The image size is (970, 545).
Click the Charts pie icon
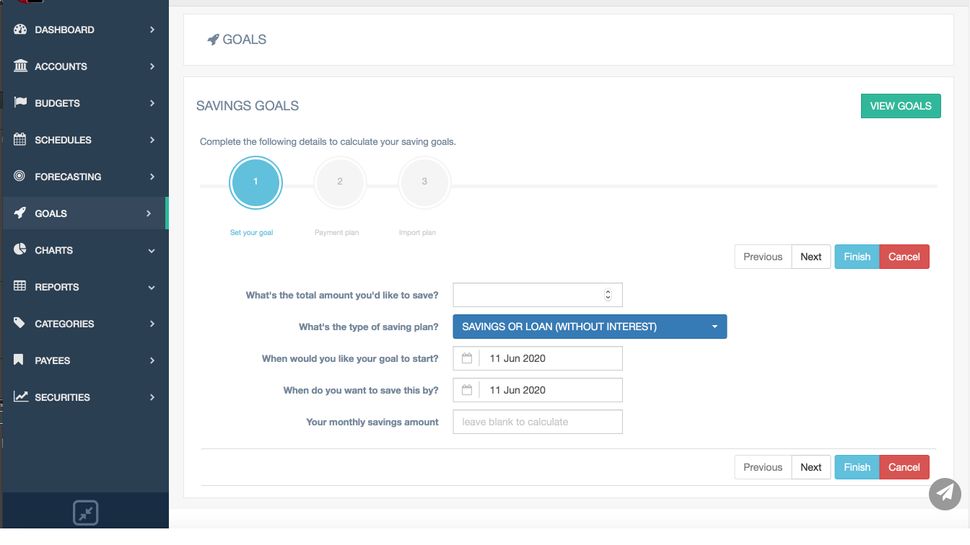(20, 250)
